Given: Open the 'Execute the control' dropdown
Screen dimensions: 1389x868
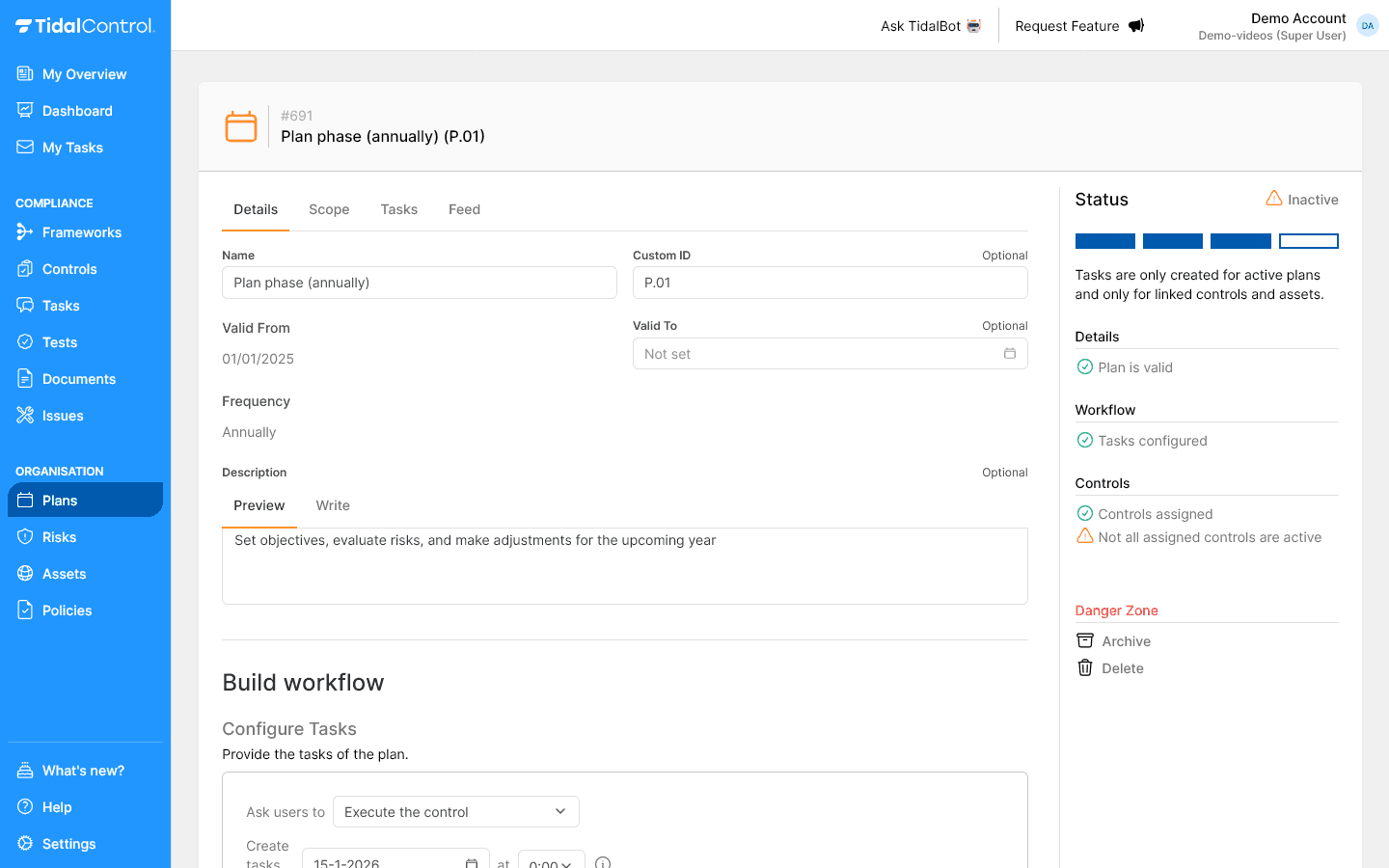Looking at the screenshot, I should pyautogui.click(x=454, y=811).
